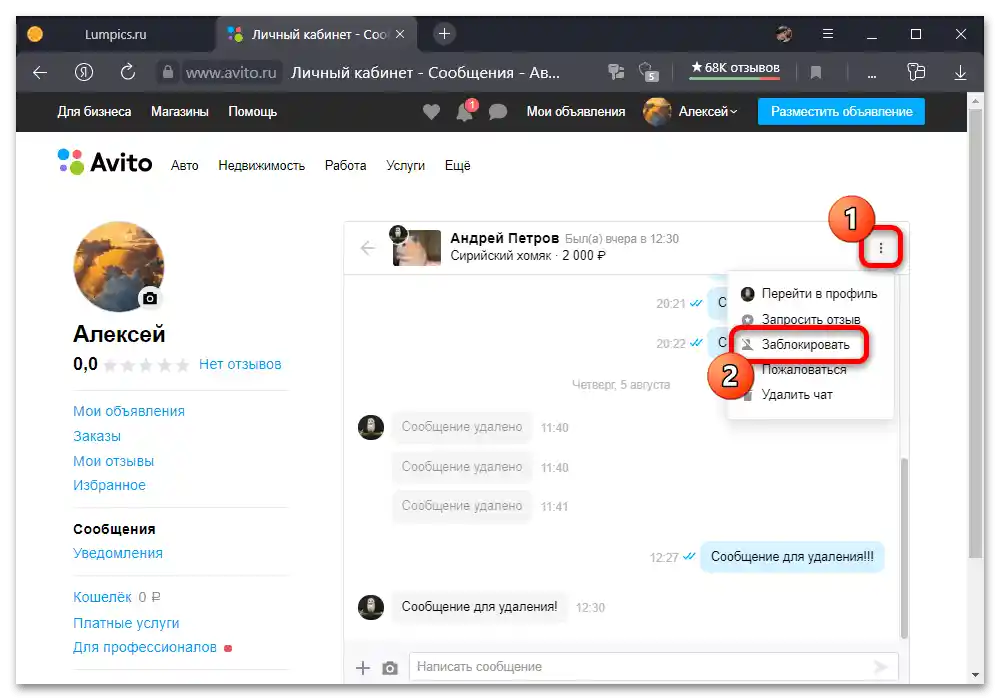Open Андрей Петров avatar next to 12:30 message

(x=371, y=607)
